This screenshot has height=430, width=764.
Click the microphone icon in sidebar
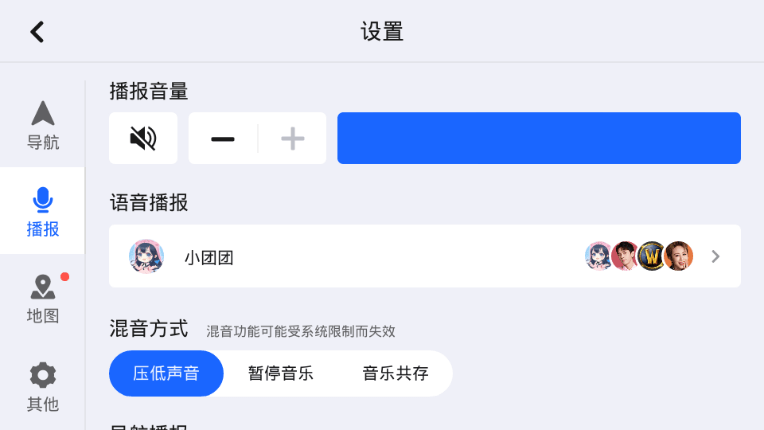pos(42,200)
